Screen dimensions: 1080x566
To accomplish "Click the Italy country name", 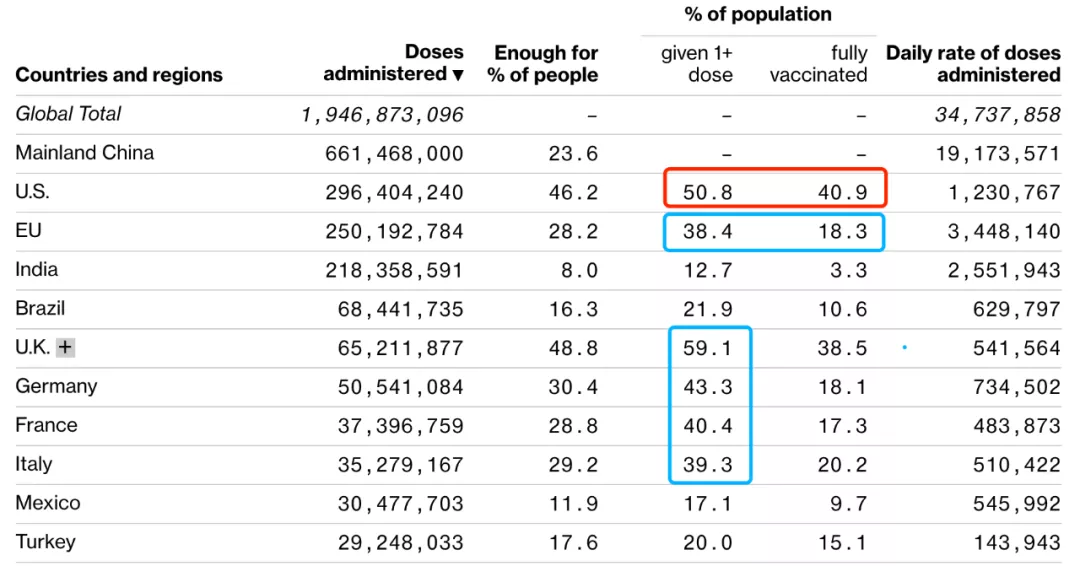I will [34, 465].
